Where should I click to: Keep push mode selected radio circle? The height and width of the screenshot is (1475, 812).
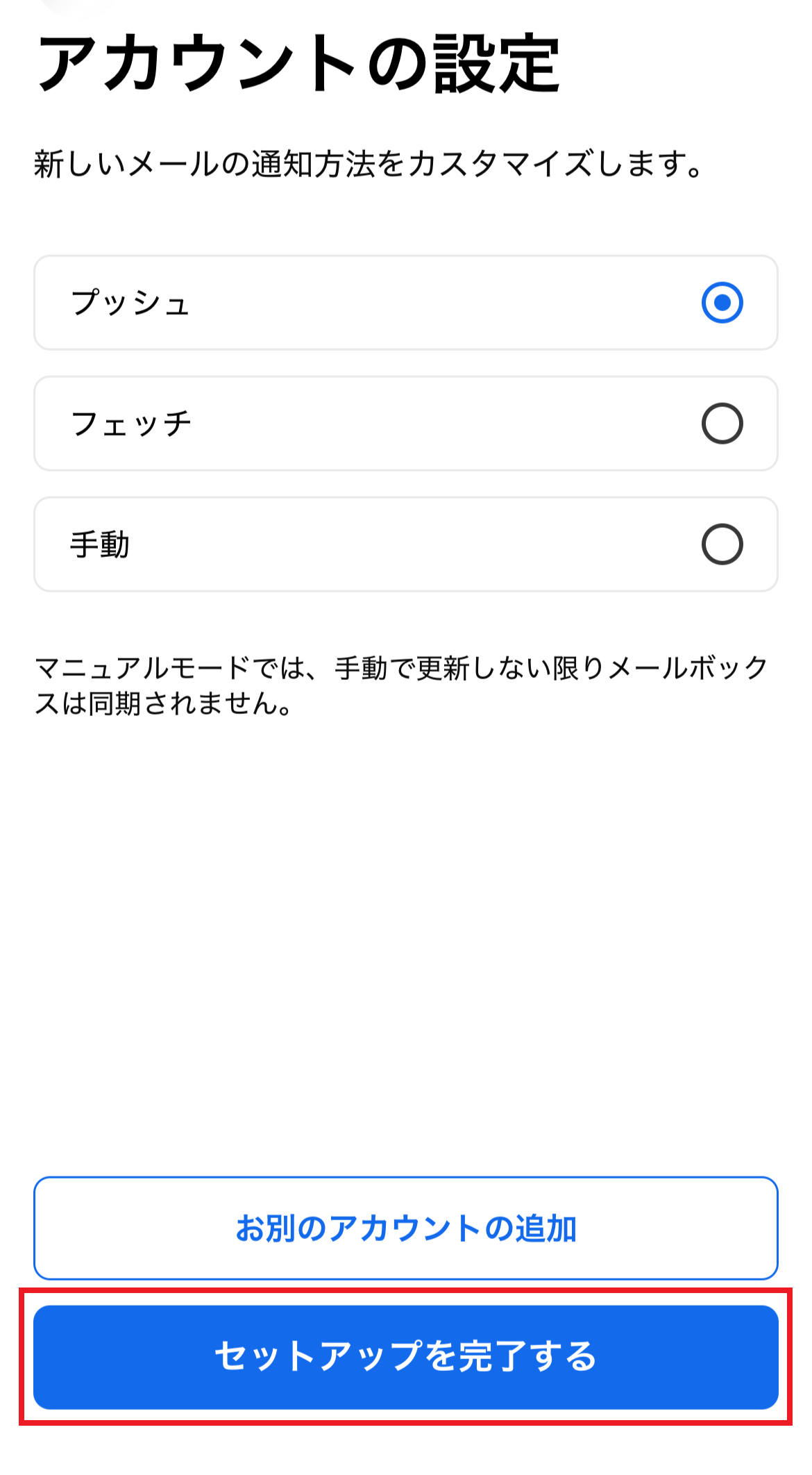(x=722, y=303)
